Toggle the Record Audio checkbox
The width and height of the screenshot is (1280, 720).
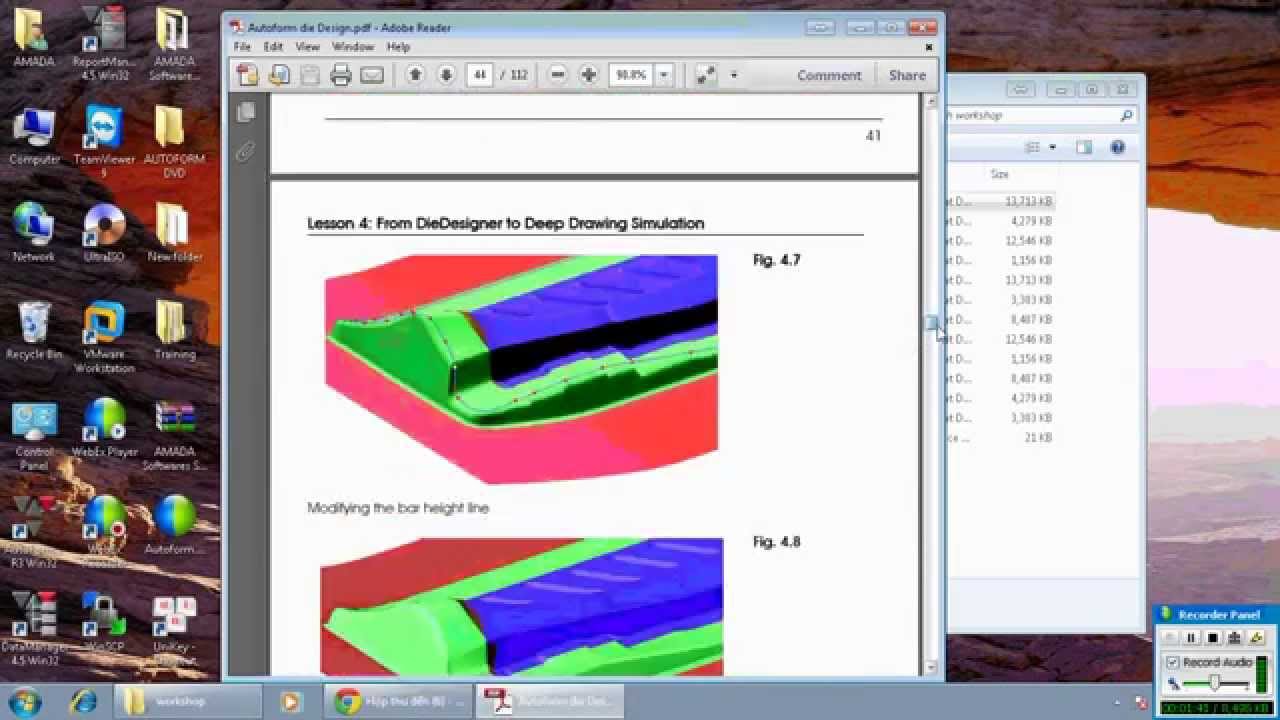tap(1173, 662)
